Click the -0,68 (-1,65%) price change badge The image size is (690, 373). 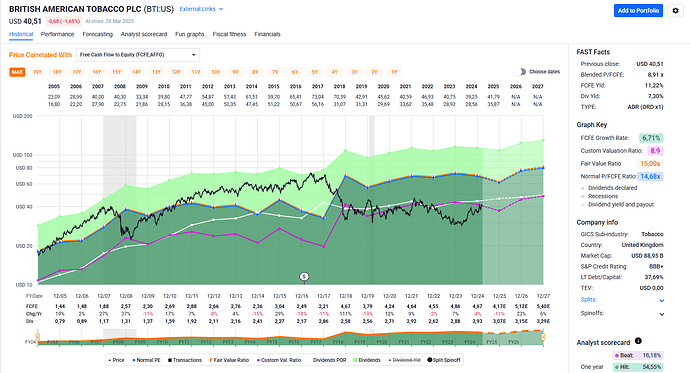64,21
